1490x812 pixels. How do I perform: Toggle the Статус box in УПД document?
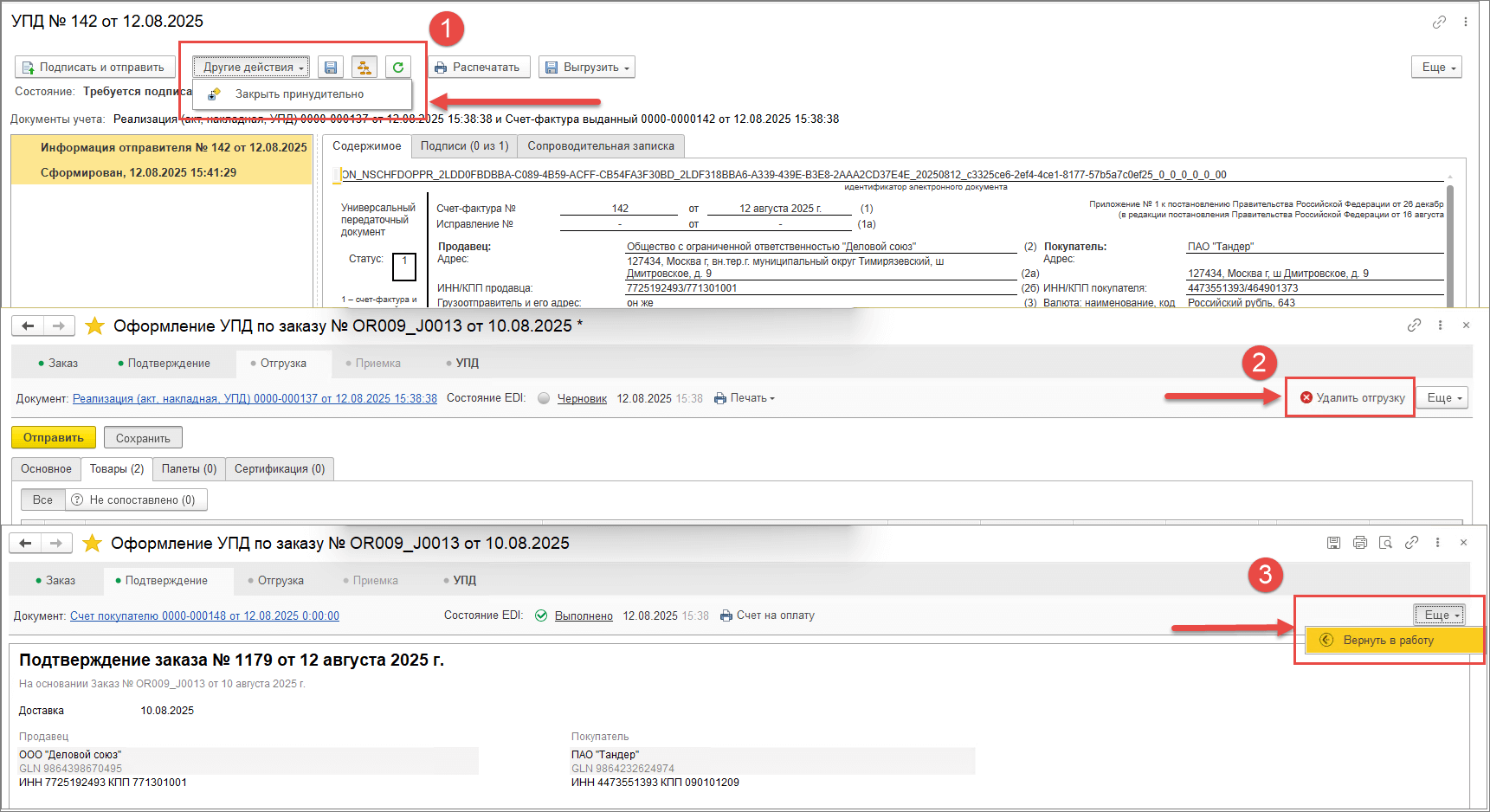pos(404,267)
